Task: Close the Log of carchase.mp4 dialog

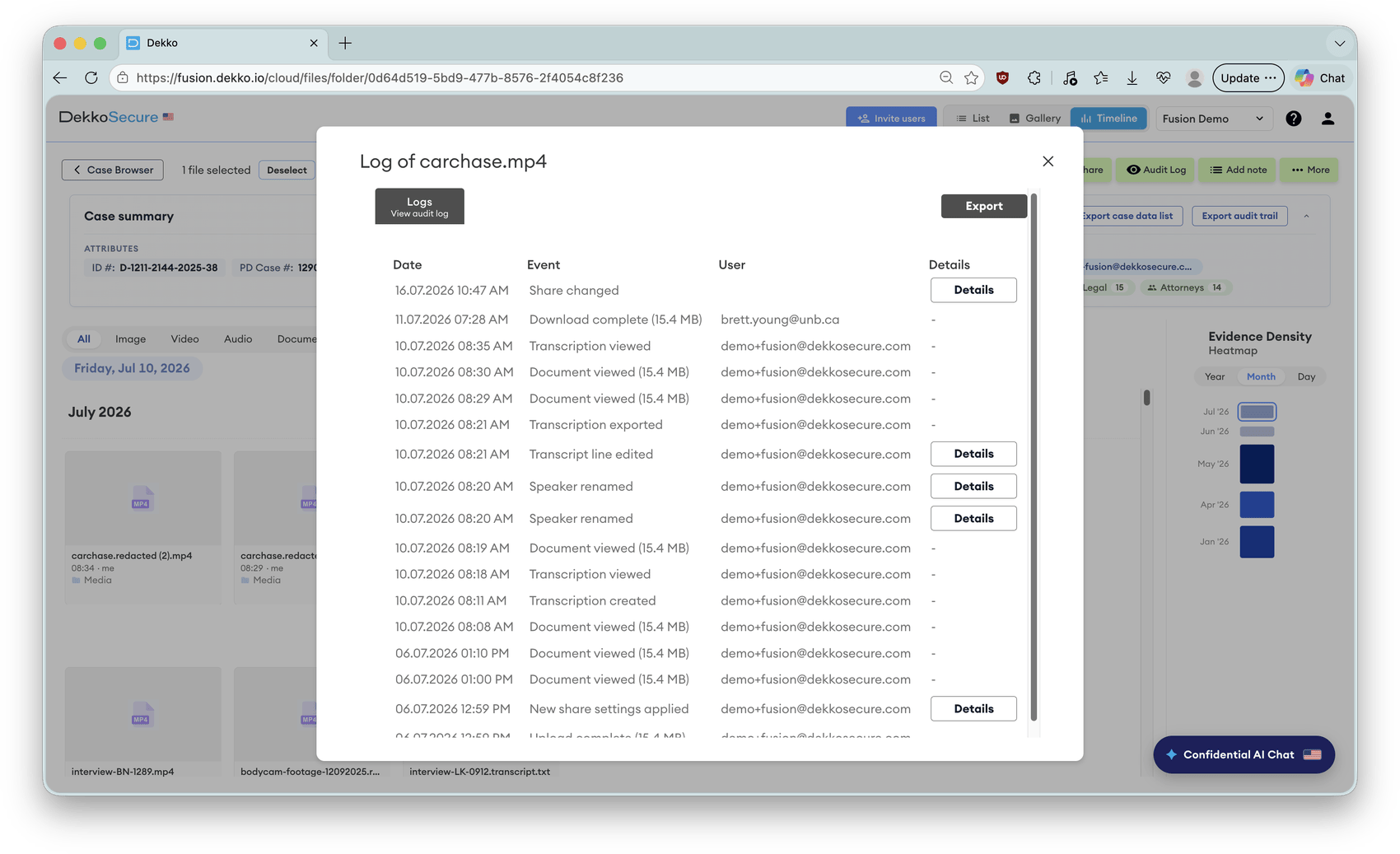Action: point(1048,161)
